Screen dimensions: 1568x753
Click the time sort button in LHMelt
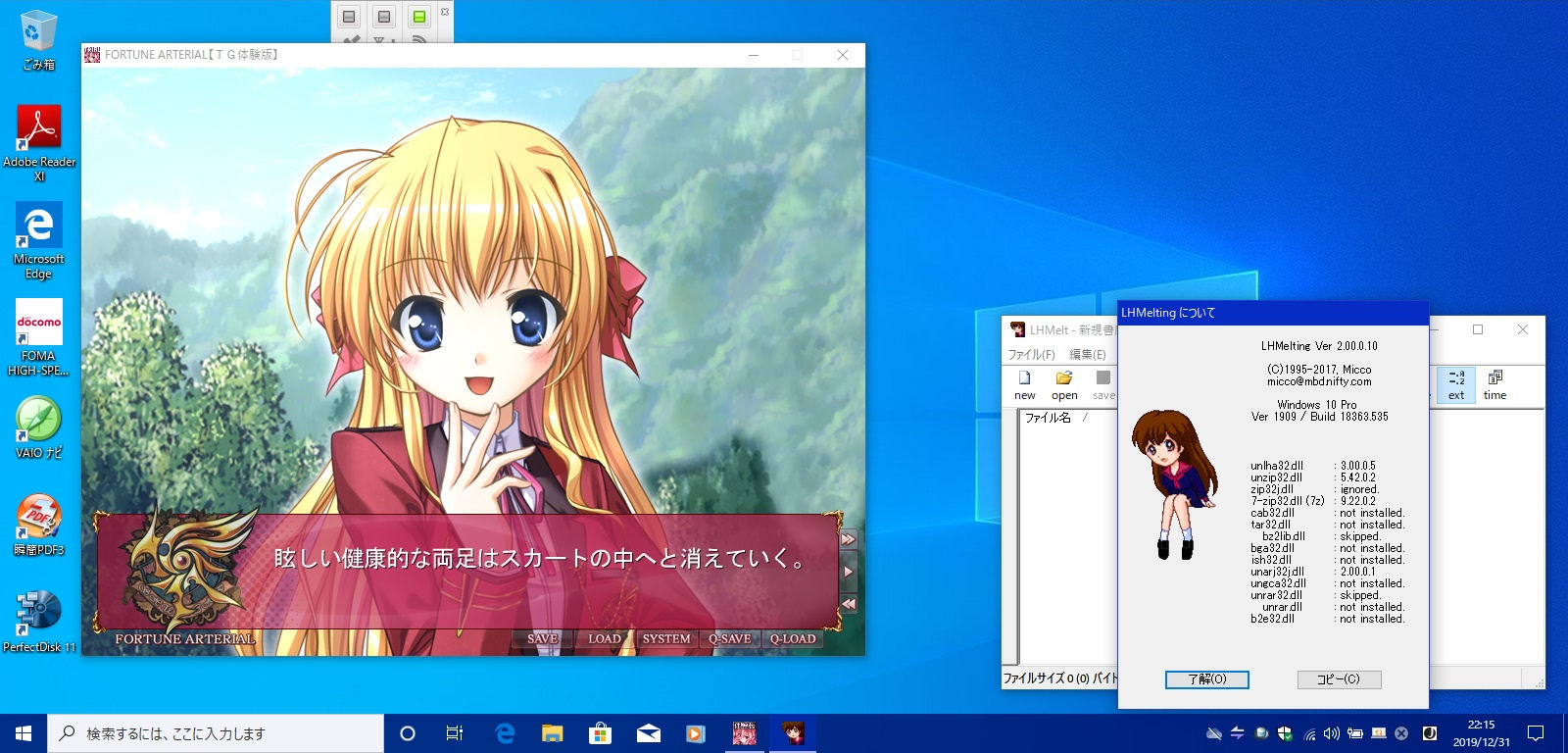point(1495,384)
